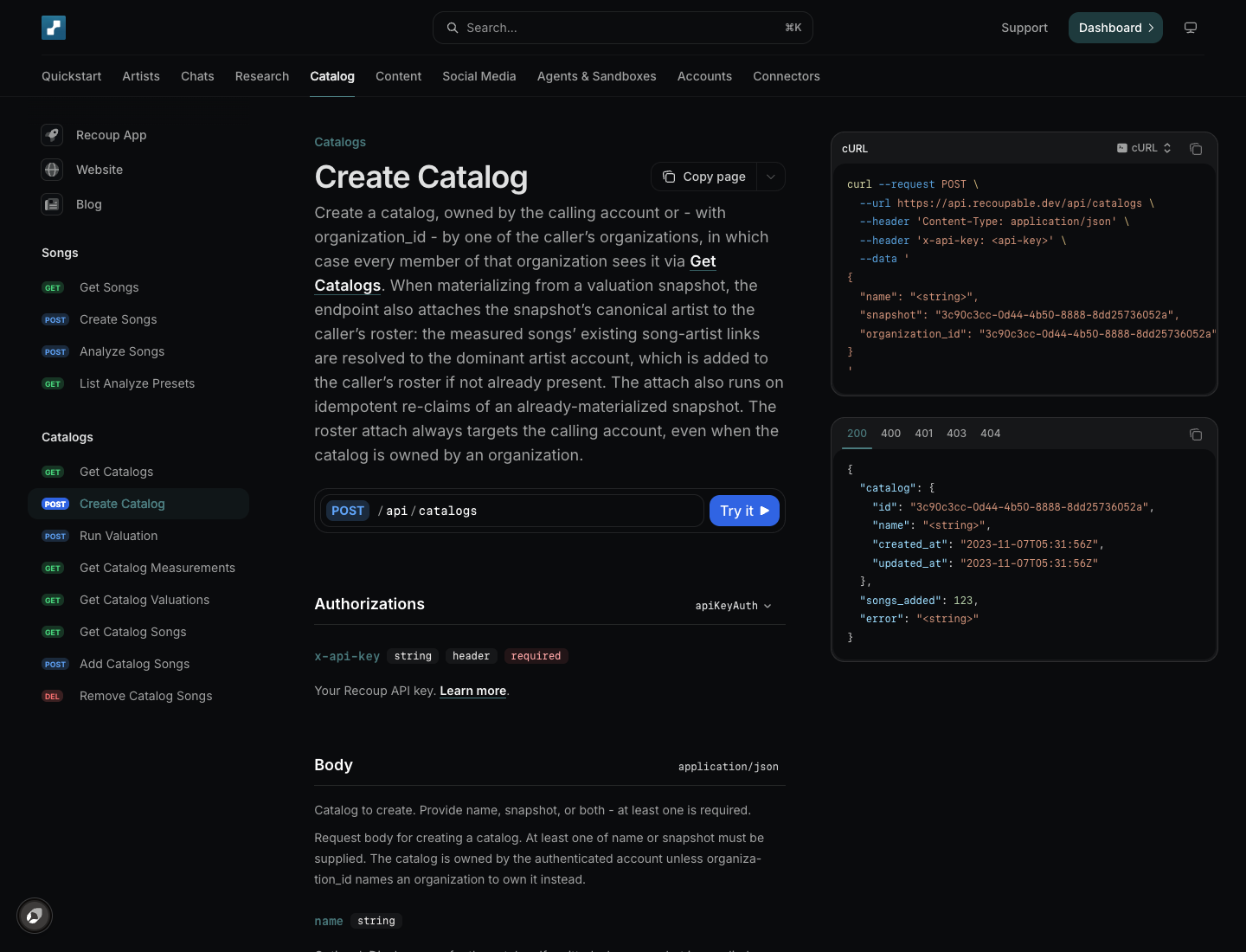Open Get Catalogs in the sidebar
The image size is (1246, 952).
click(x=138, y=472)
